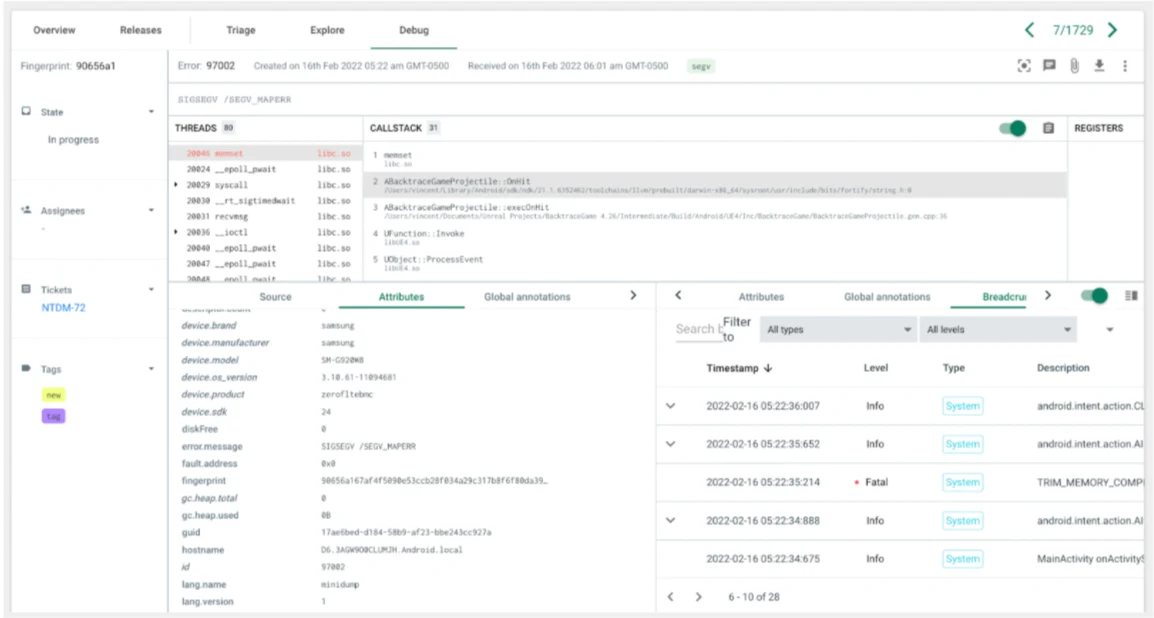Click the download error report icon

(x=1100, y=67)
